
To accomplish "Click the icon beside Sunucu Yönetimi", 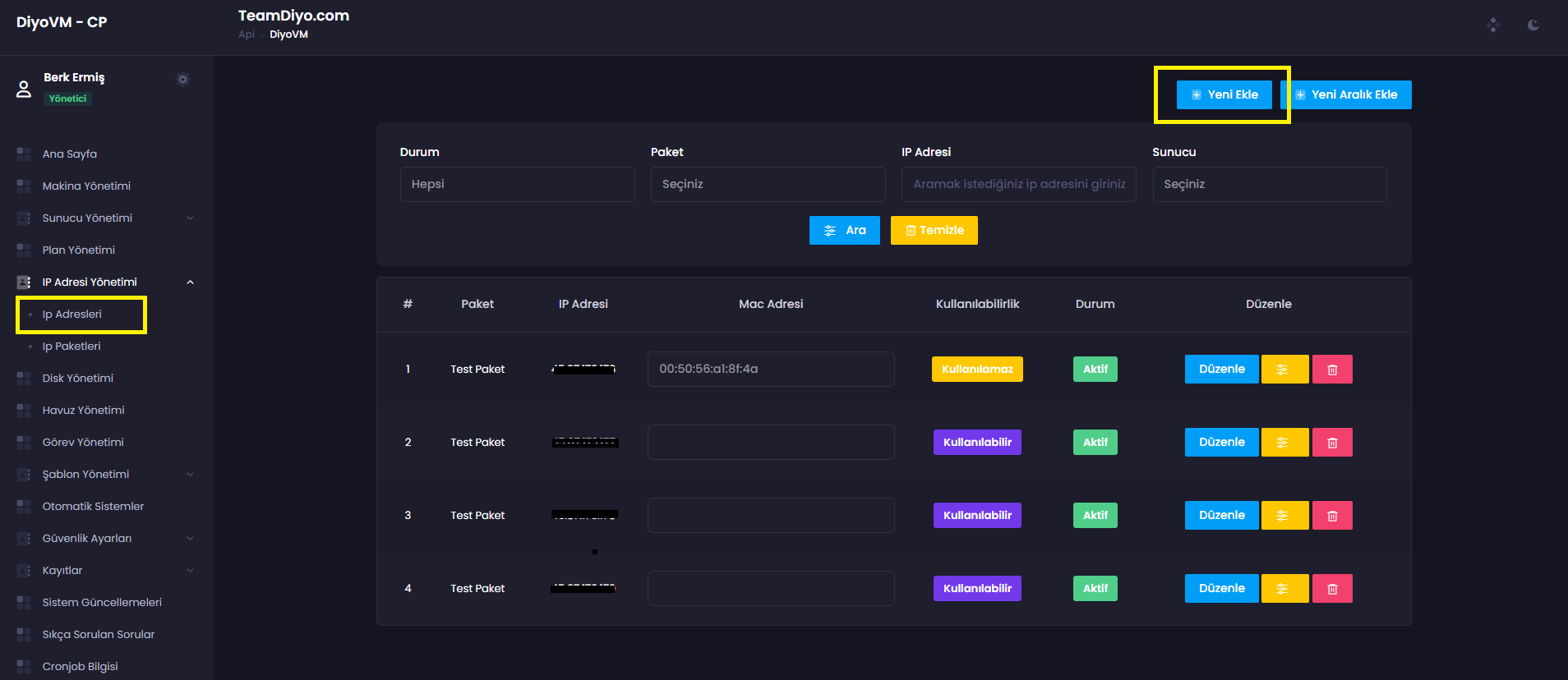I will [x=24, y=218].
